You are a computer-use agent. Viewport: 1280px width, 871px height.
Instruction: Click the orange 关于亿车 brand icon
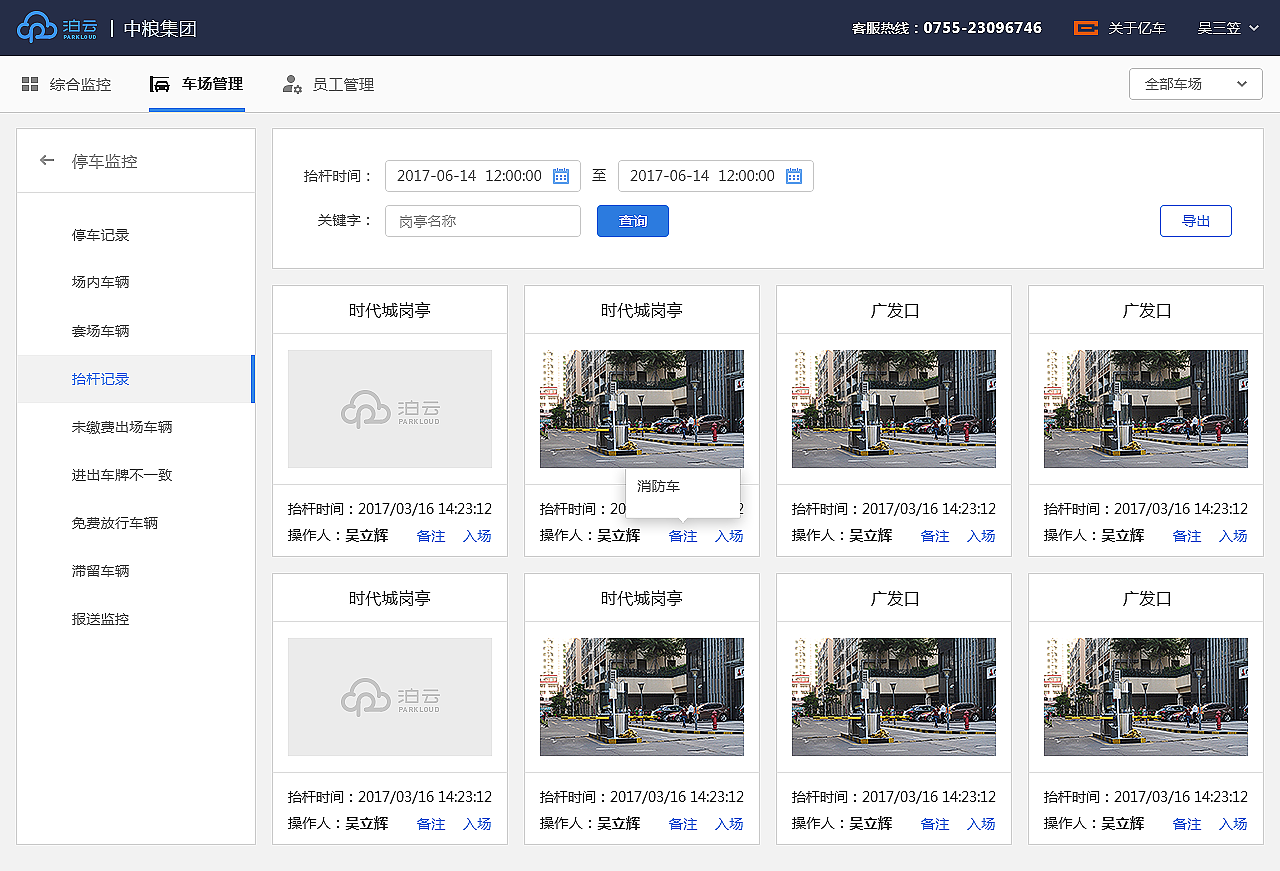click(1085, 28)
